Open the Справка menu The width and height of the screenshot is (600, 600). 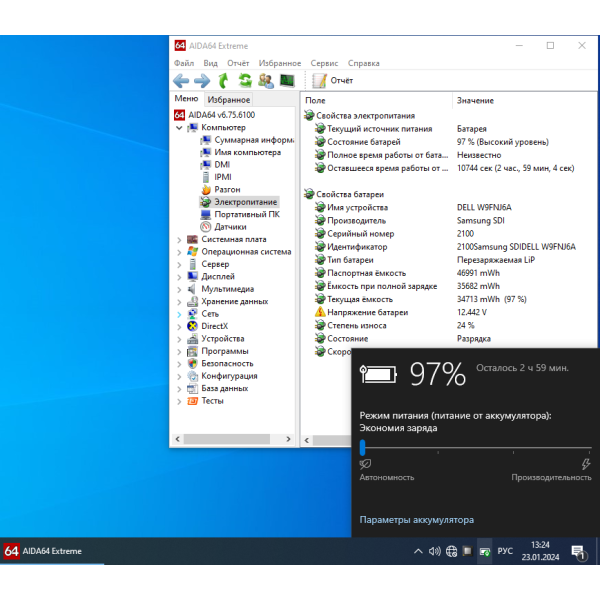point(364,63)
